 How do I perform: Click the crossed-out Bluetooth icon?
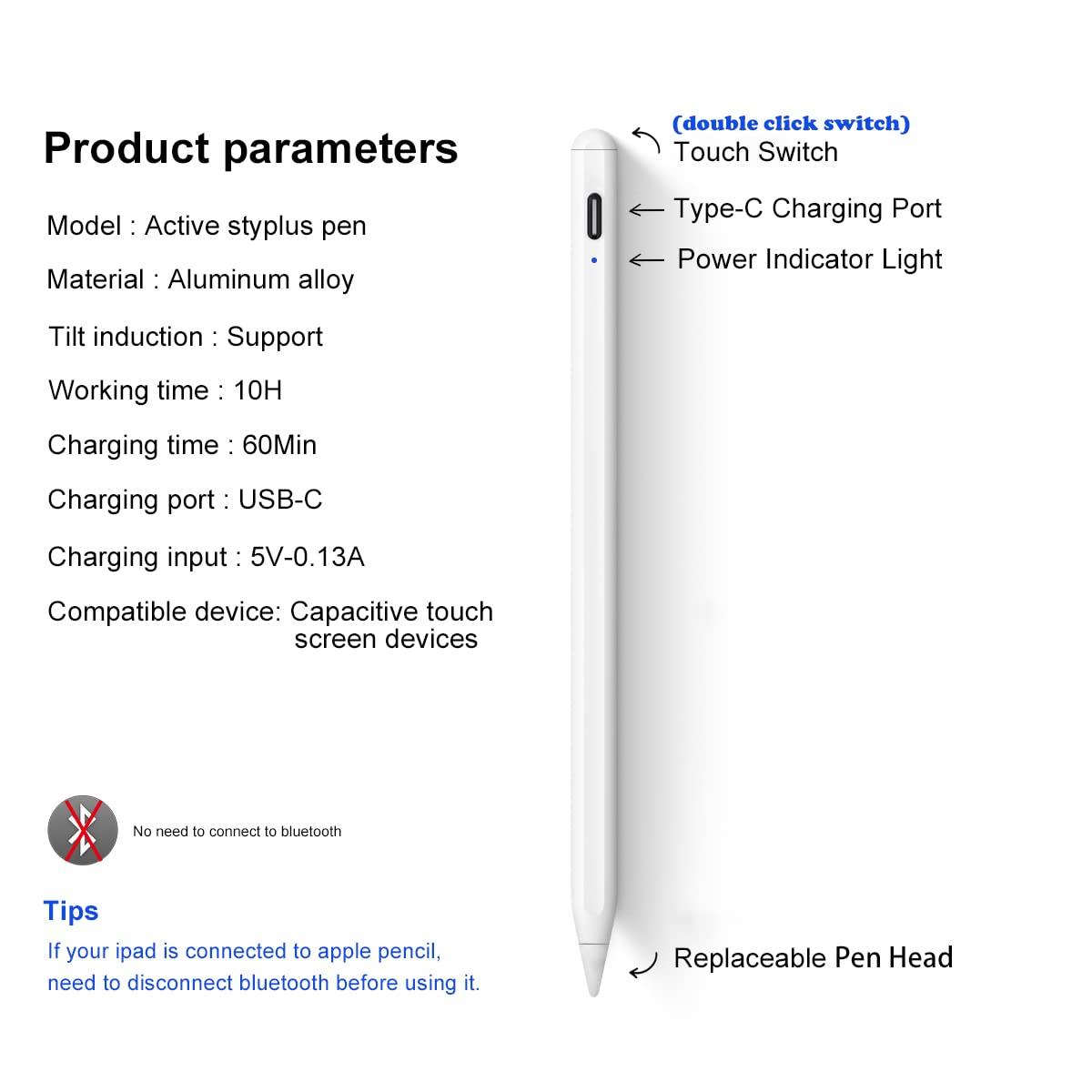click(x=83, y=830)
